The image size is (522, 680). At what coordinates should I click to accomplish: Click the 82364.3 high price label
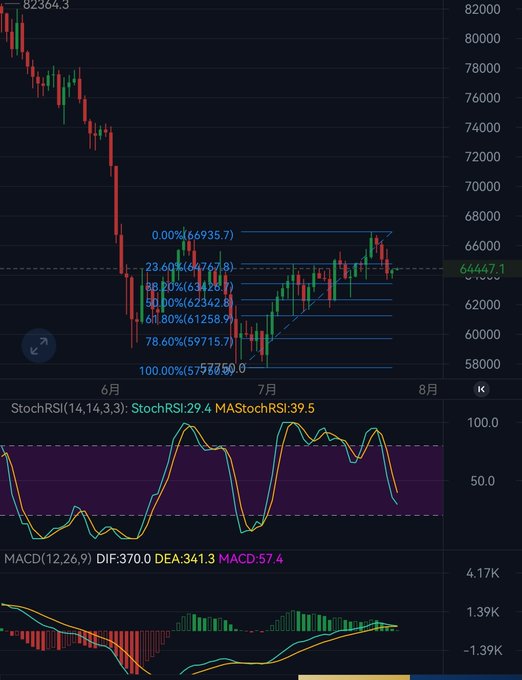46,5
